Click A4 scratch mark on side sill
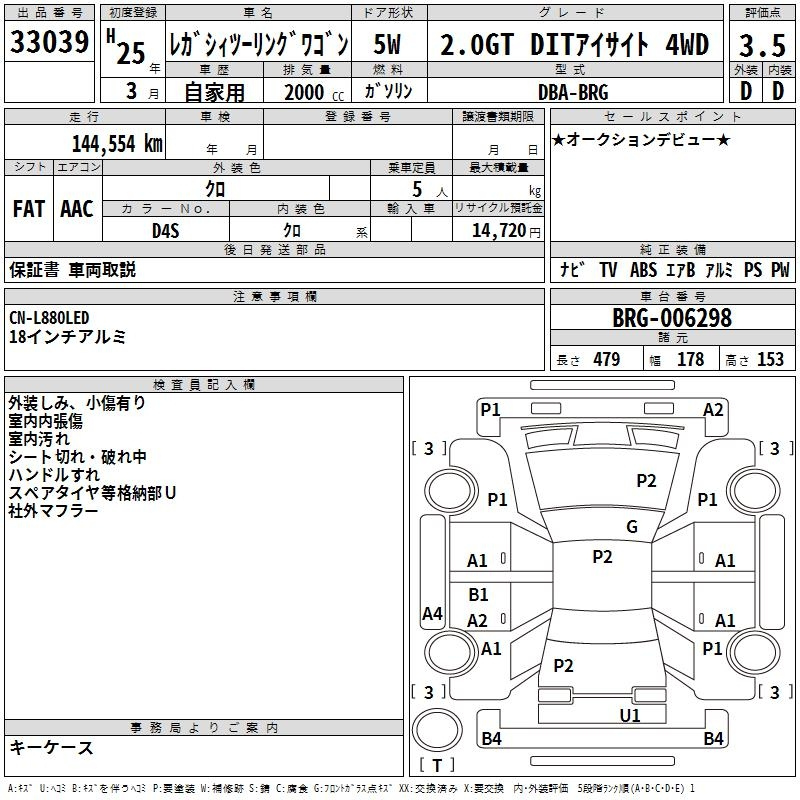Viewport: 800px width, 800px height. pos(432,613)
